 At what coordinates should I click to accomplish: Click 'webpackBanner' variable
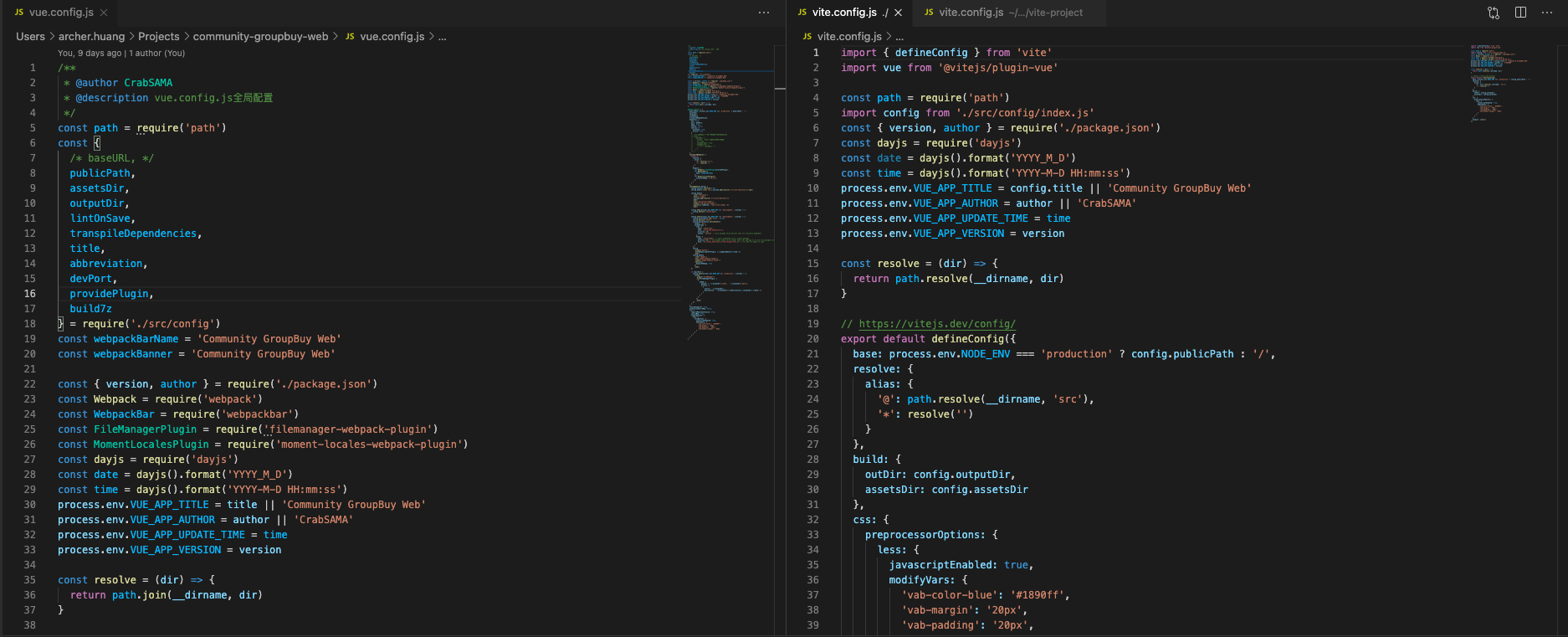[x=133, y=354]
